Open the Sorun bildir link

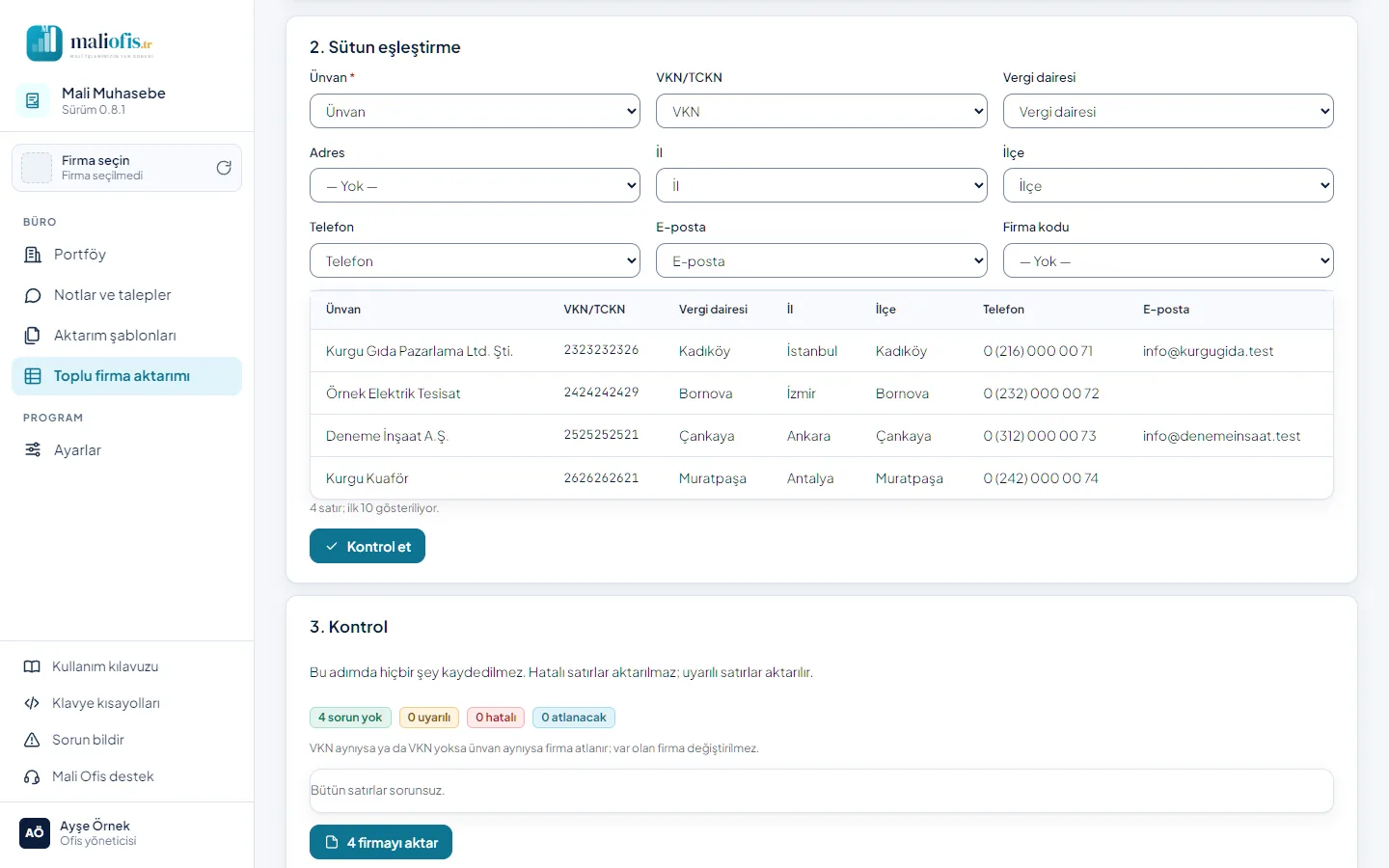tap(126, 740)
